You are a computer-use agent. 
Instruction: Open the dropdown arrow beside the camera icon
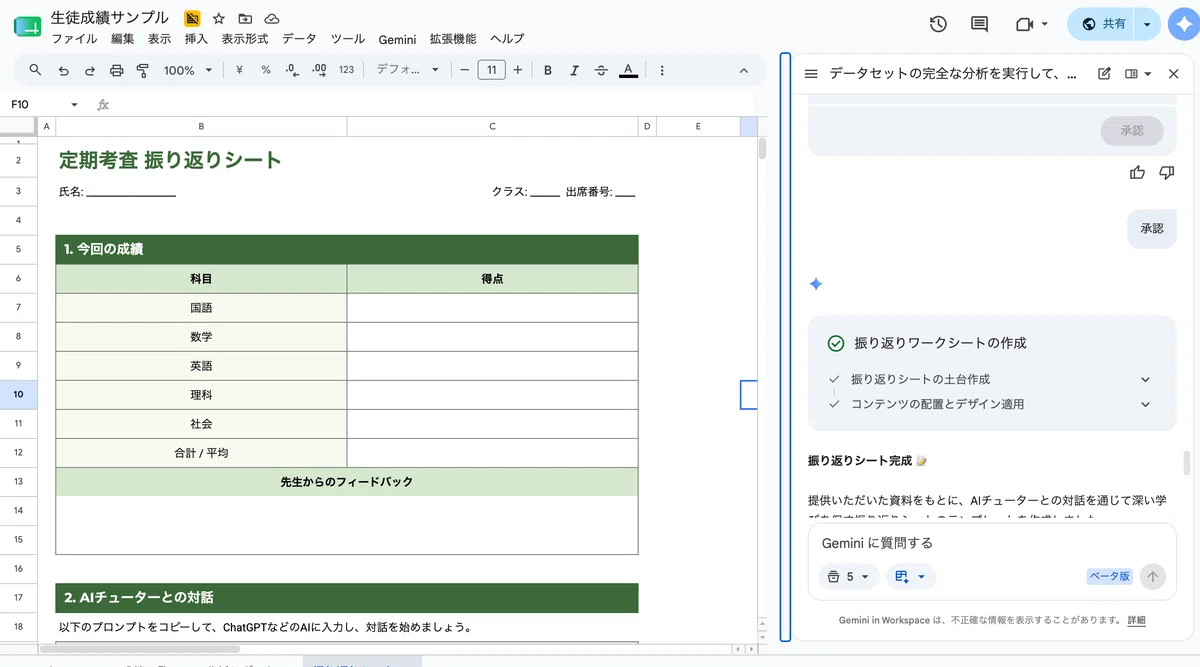1045,24
